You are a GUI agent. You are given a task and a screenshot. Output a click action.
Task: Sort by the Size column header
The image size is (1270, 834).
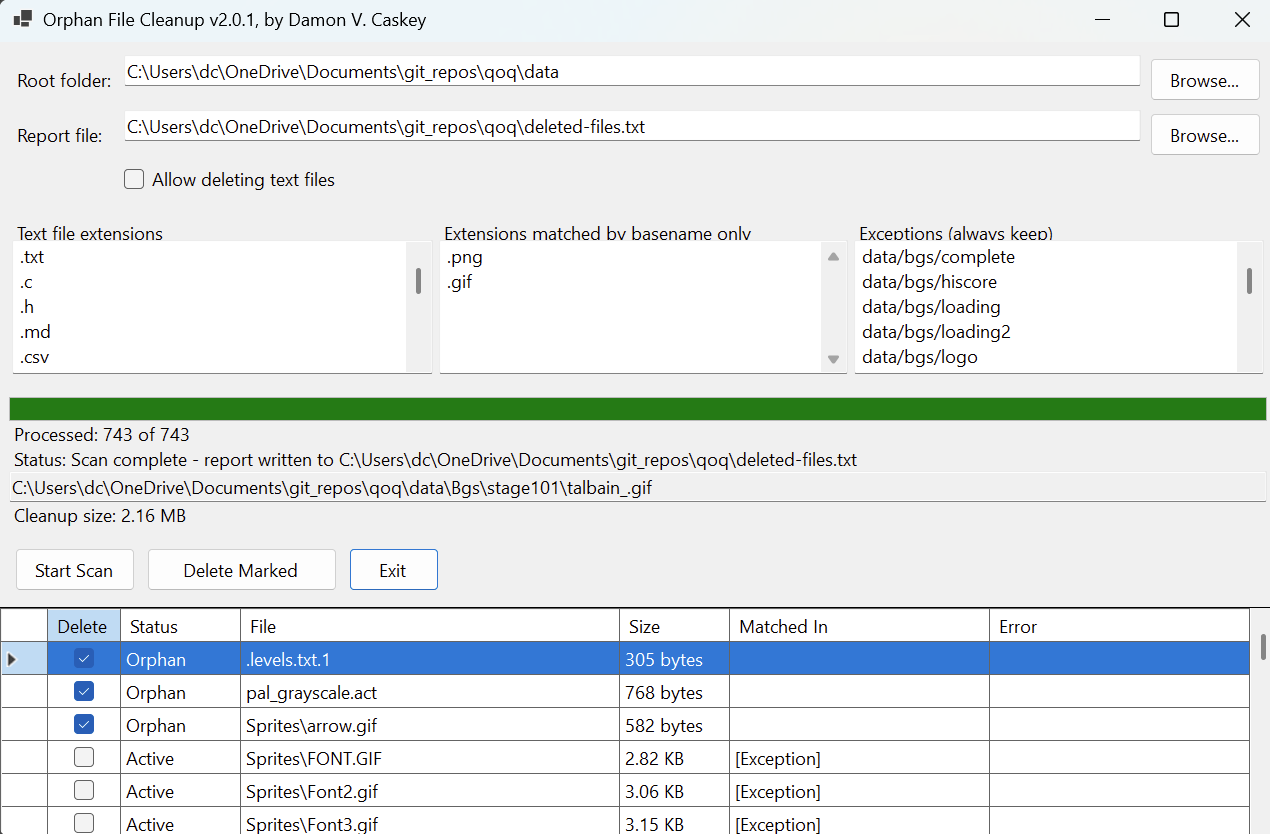tap(673, 626)
